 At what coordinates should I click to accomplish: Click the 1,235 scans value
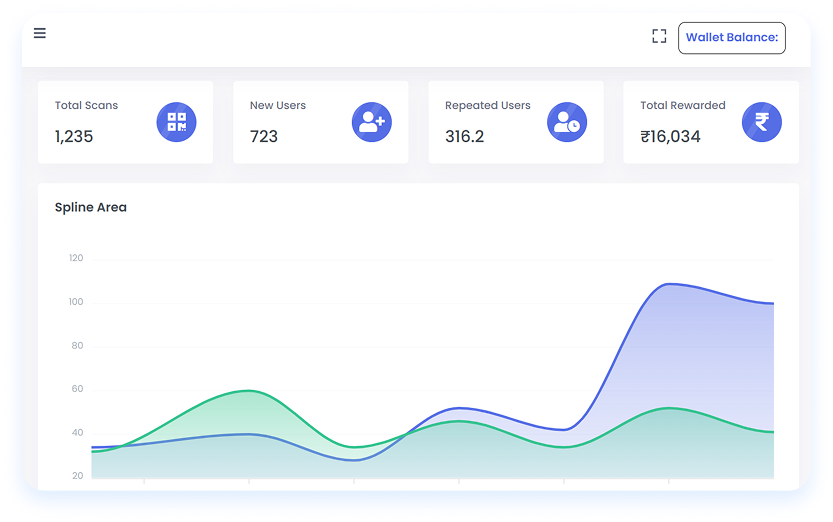point(74,136)
